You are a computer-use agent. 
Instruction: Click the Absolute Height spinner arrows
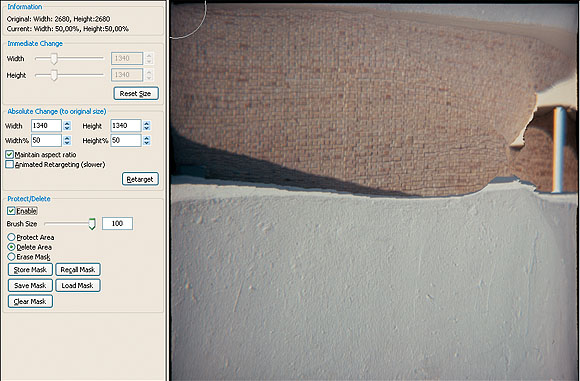[x=147, y=126]
